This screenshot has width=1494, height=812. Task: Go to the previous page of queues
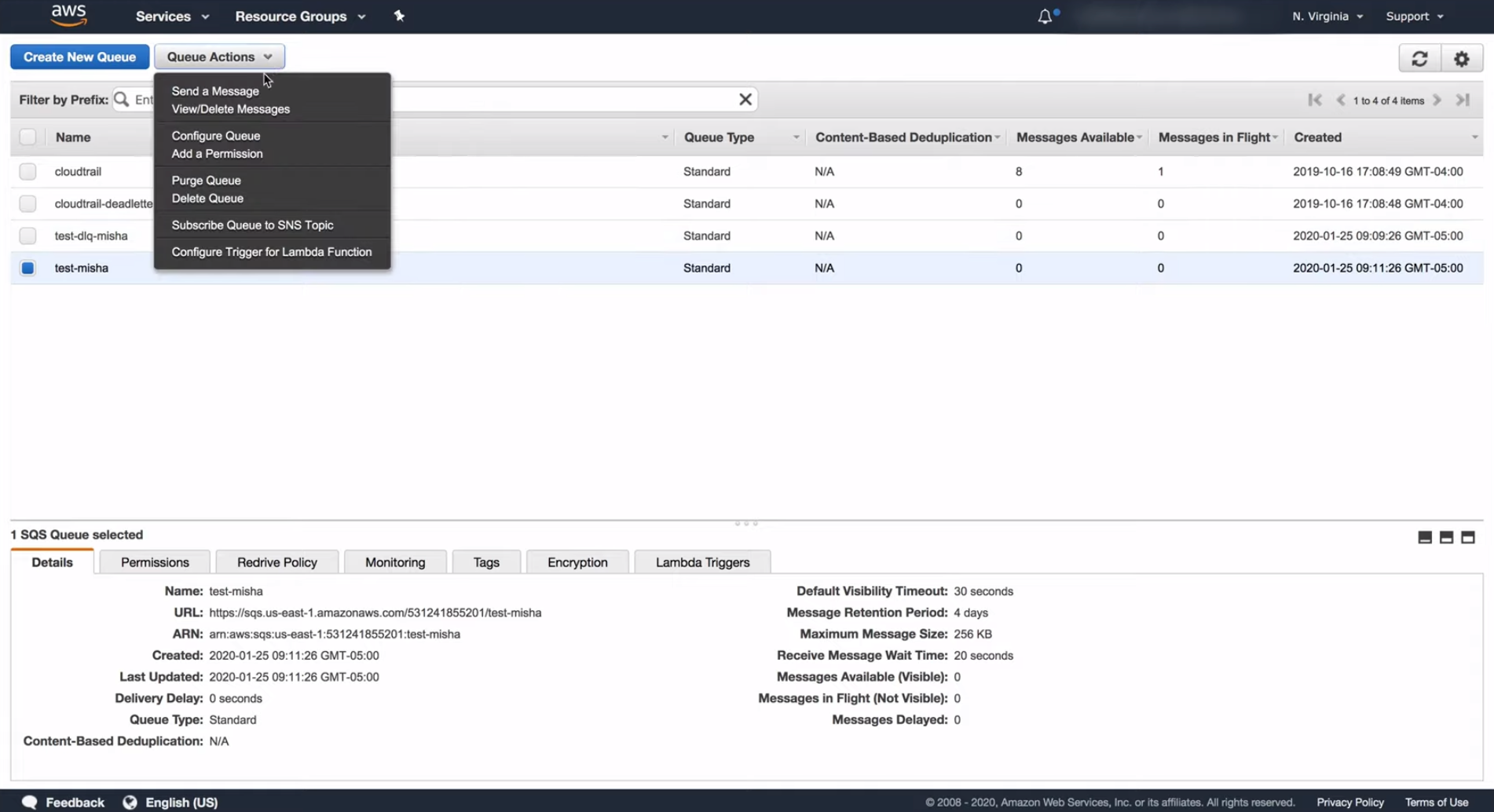click(x=1341, y=100)
